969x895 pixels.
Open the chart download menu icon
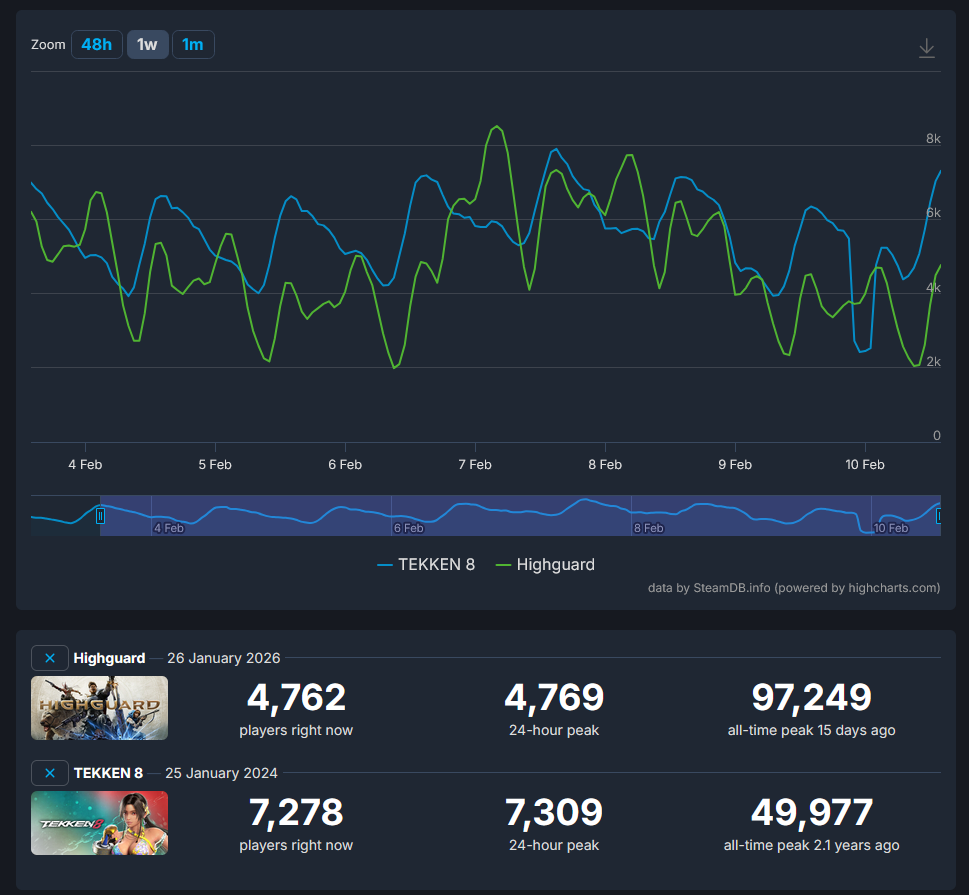[x=926, y=48]
